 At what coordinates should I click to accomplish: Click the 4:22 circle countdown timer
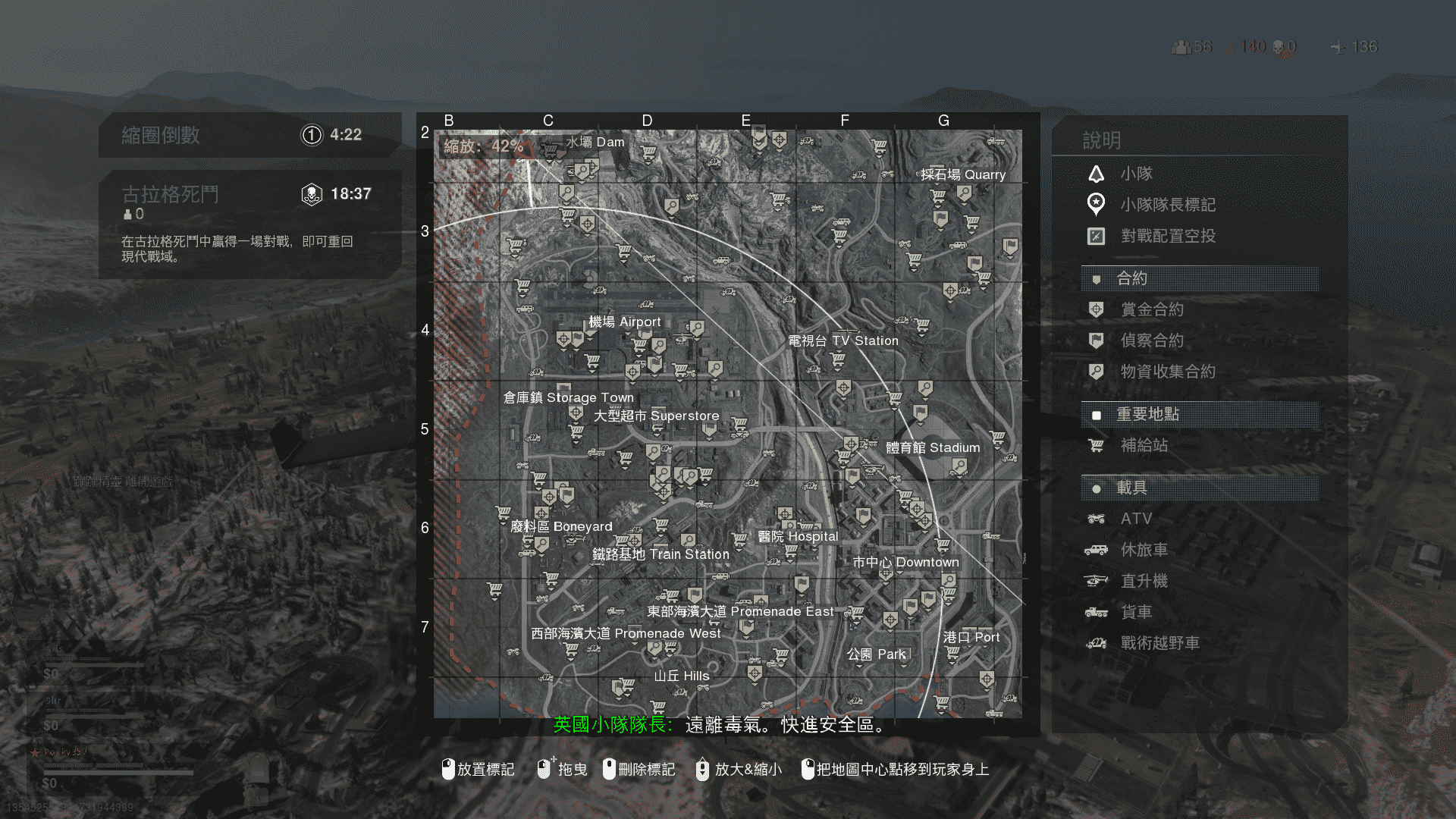[346, 135]
